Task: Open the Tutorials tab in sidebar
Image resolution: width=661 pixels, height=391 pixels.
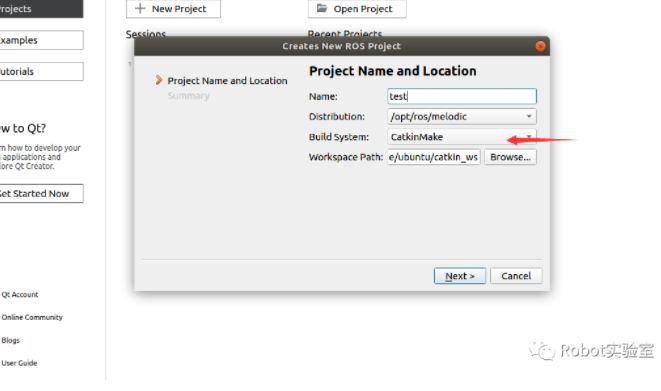Action: [x=41, y=72]
